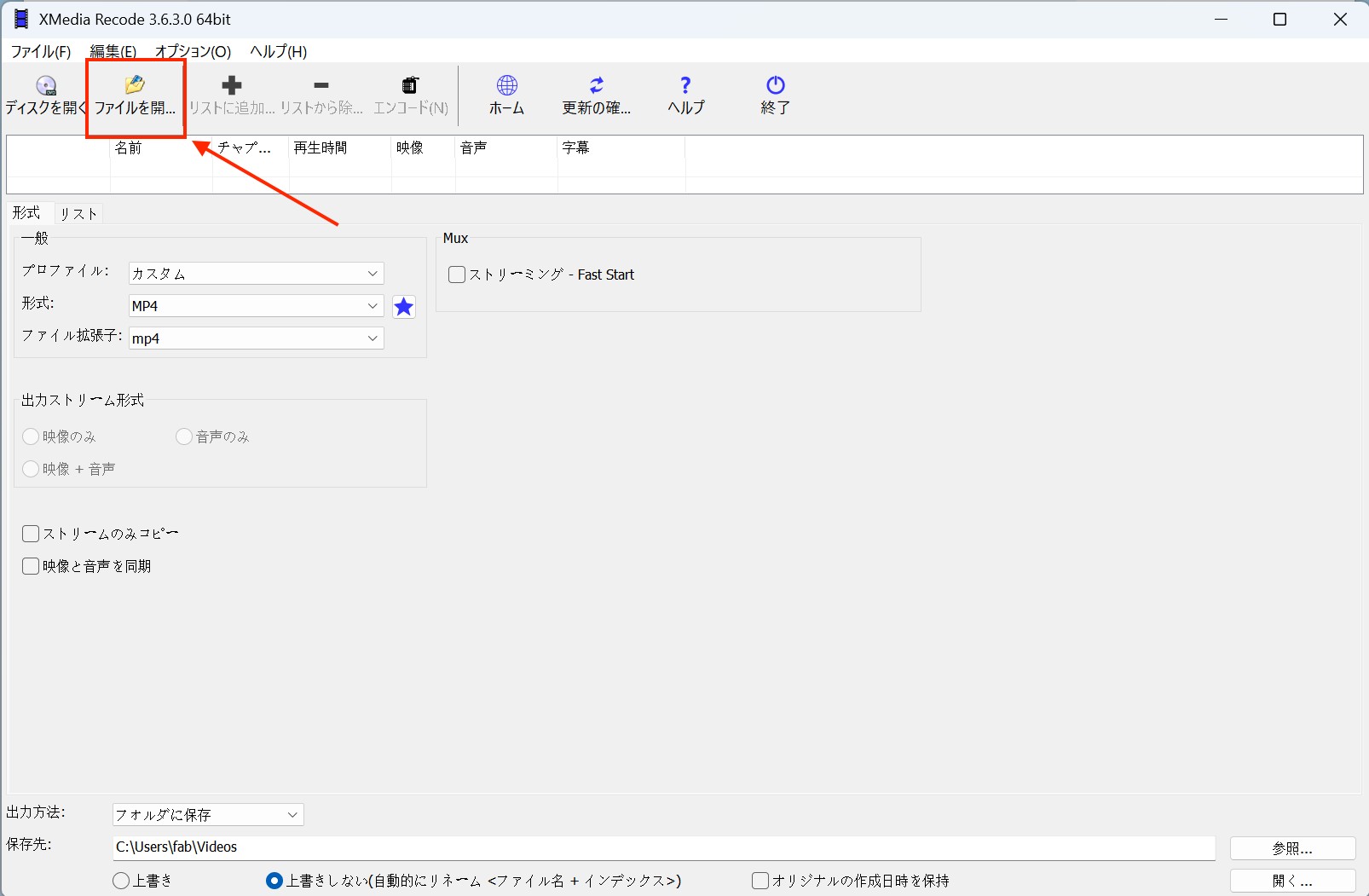Click the 音声 column header
1369x896 pixels.
pyautogui.click(x=506, y=147)
